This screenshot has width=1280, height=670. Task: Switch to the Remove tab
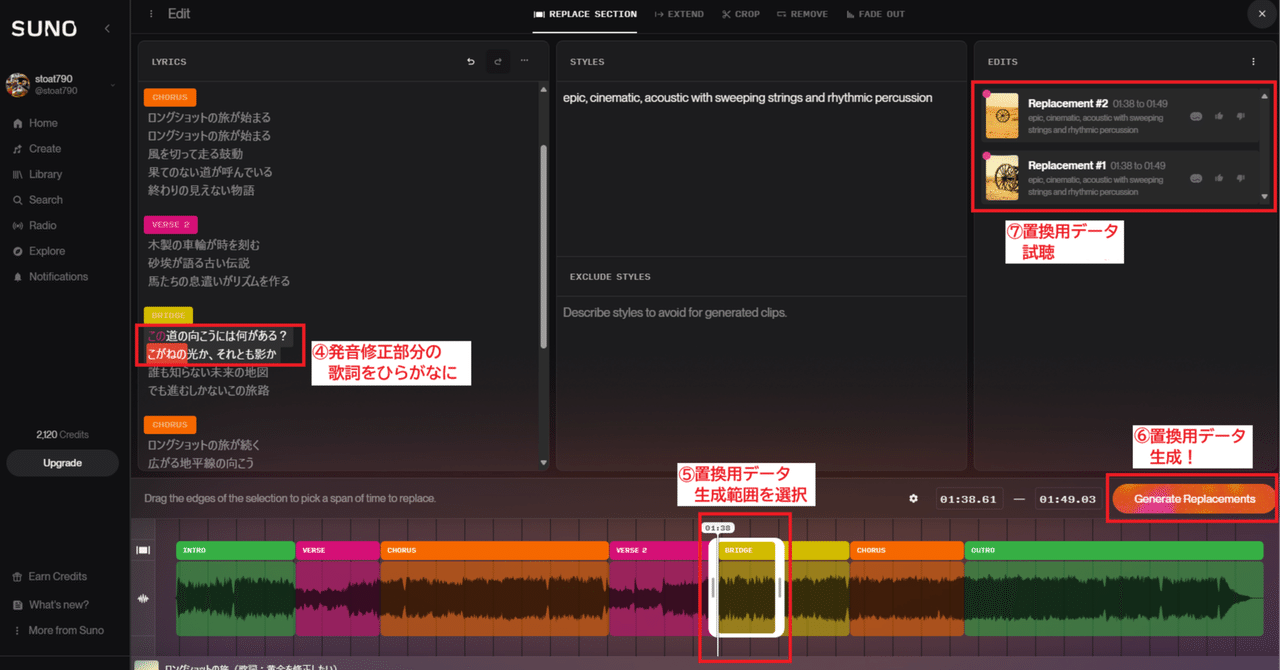pos(802,14)
